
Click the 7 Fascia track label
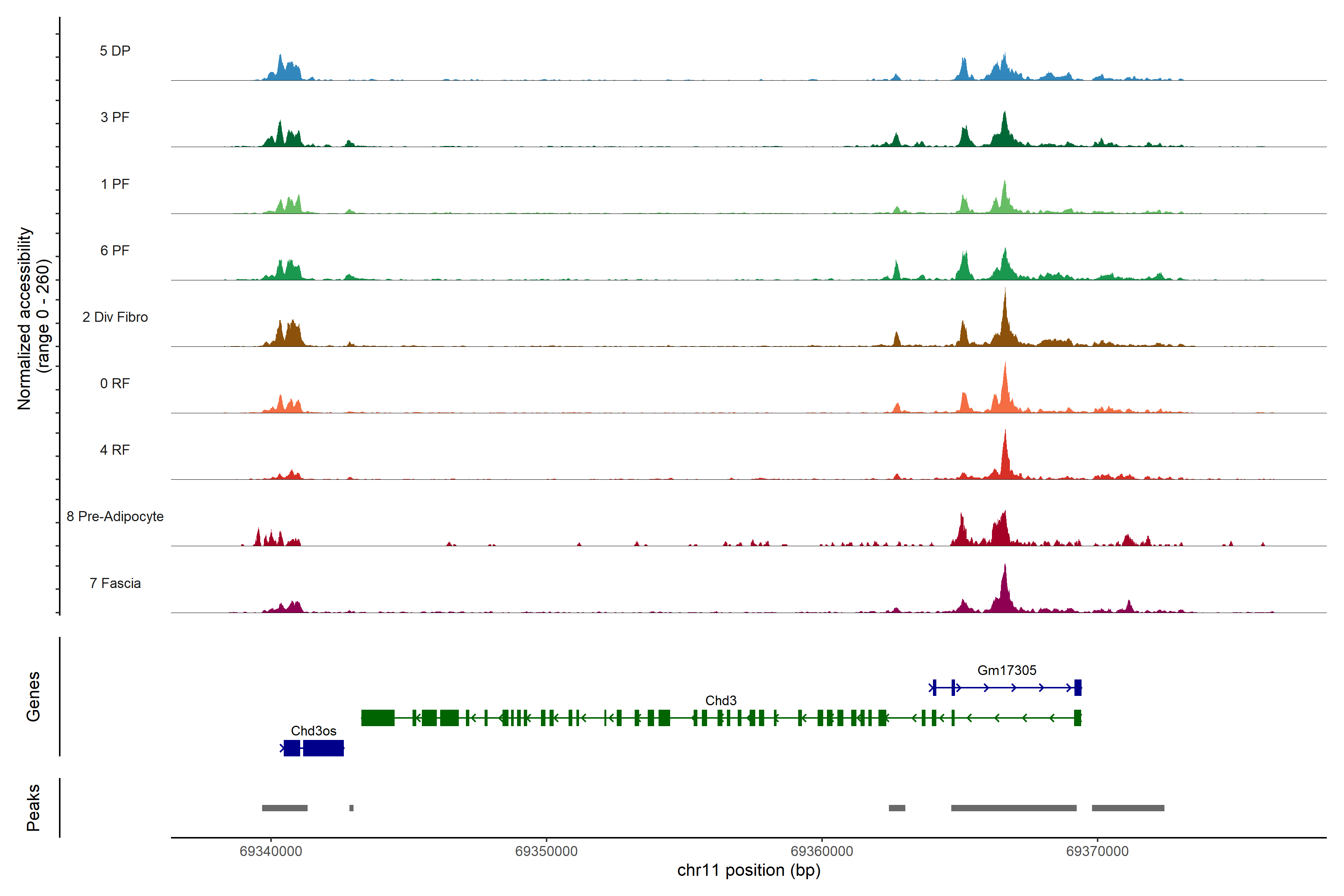tap(115, 584)
